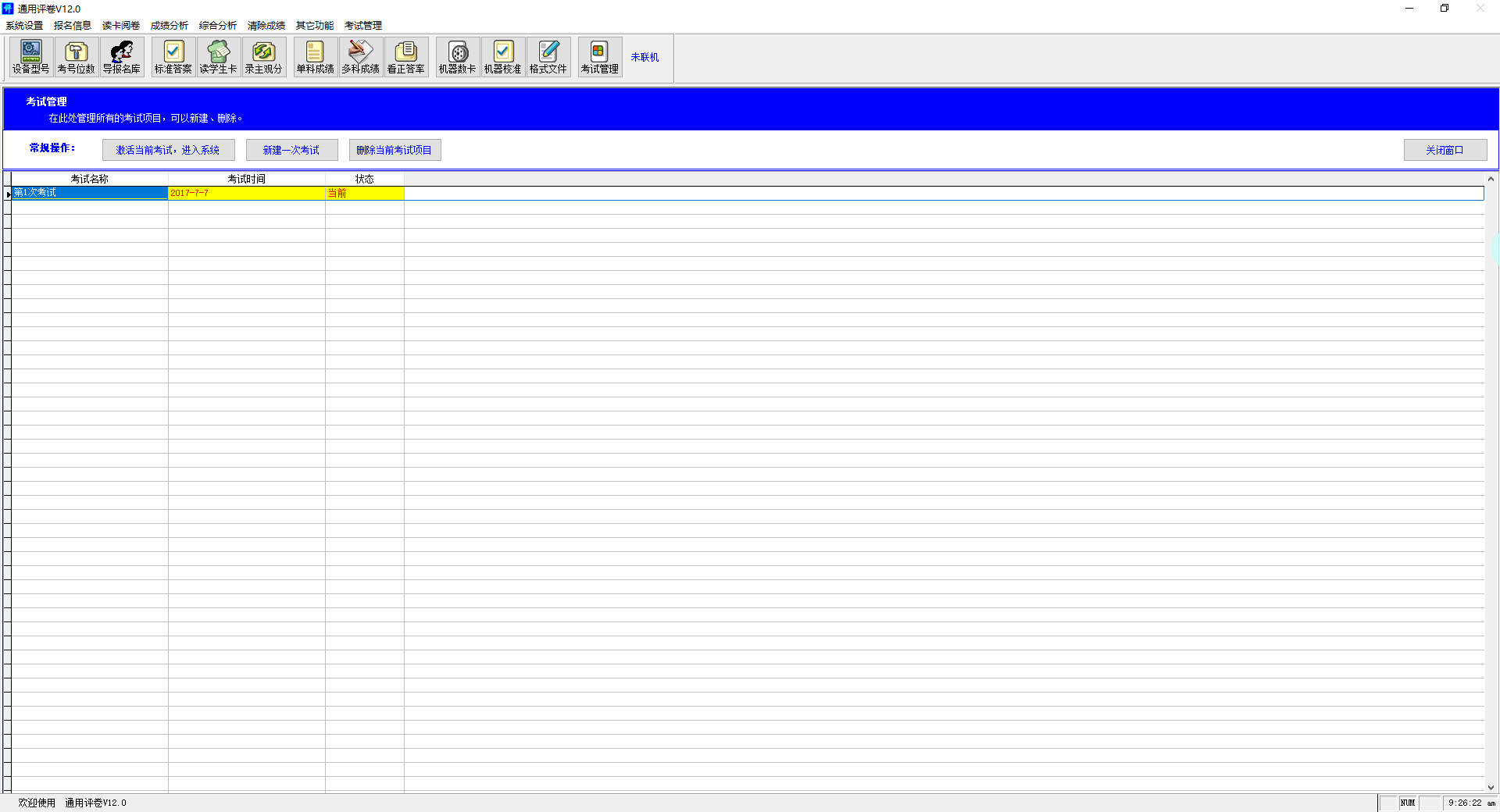The height and width of the screenshot is (812, 1500).
Task: Open the 看正答率 toolbar icon
Action: pos(406,58)
